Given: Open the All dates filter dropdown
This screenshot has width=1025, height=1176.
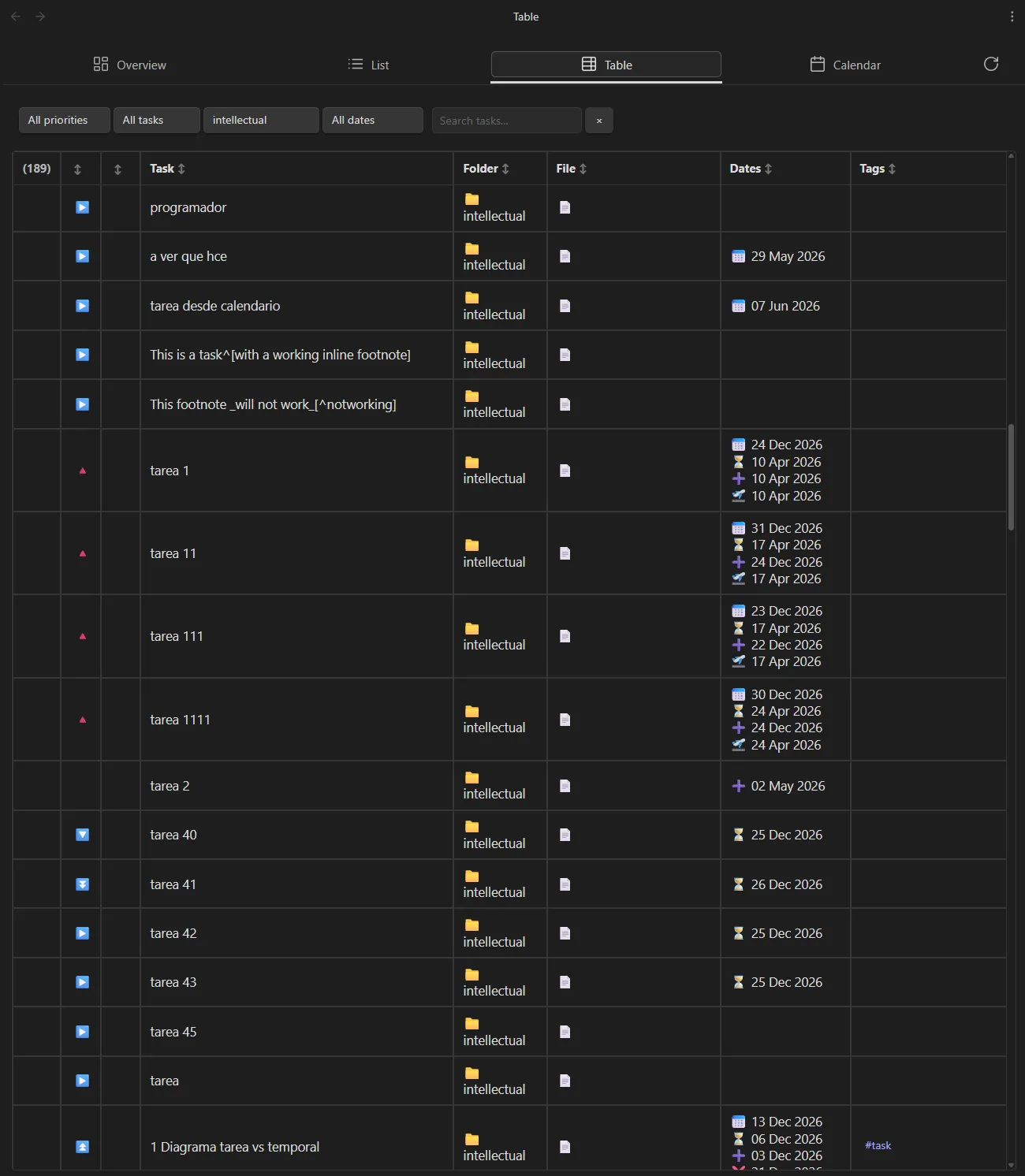Looking at the screenshot, I should [372, 120].
